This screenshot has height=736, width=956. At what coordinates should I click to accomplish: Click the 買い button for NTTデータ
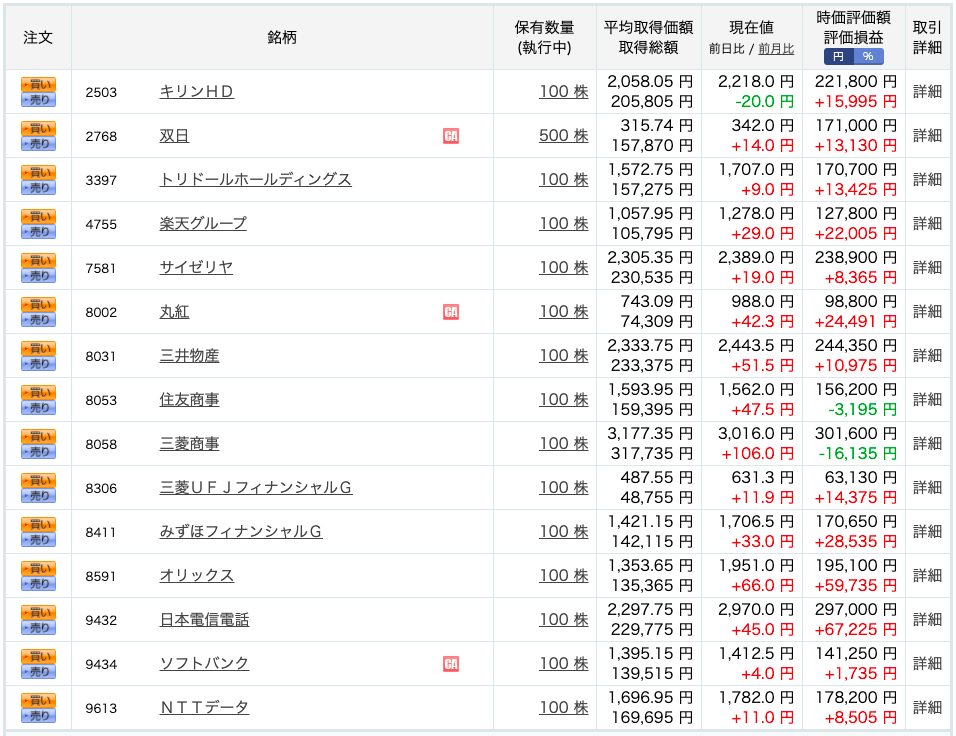point(38,700)
